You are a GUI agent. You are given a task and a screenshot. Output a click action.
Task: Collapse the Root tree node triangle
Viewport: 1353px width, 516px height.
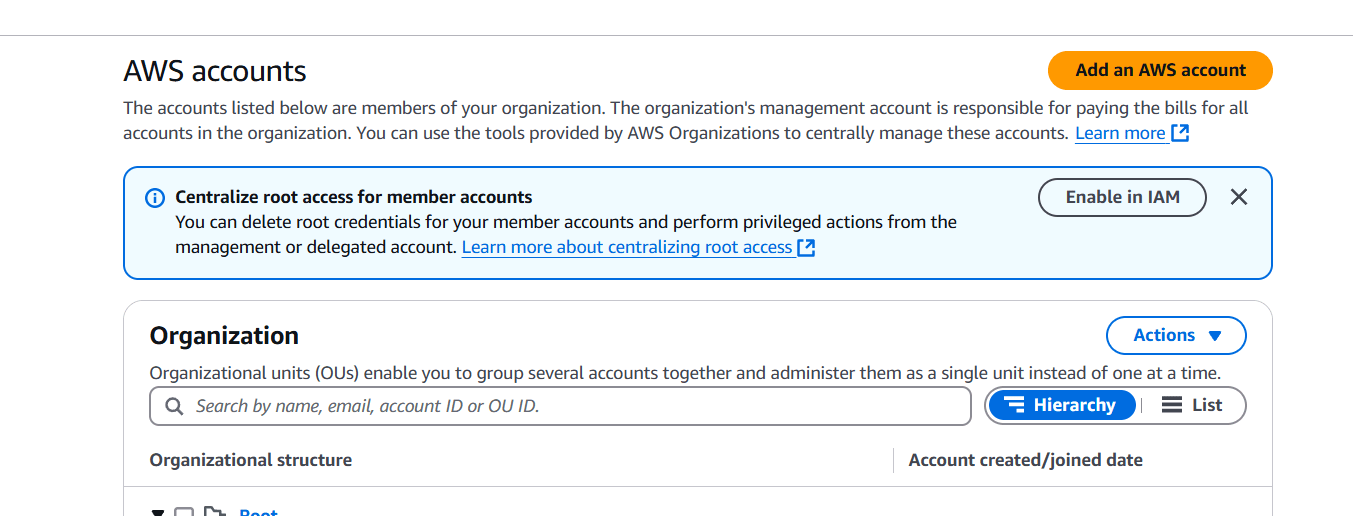pos(158,512)
